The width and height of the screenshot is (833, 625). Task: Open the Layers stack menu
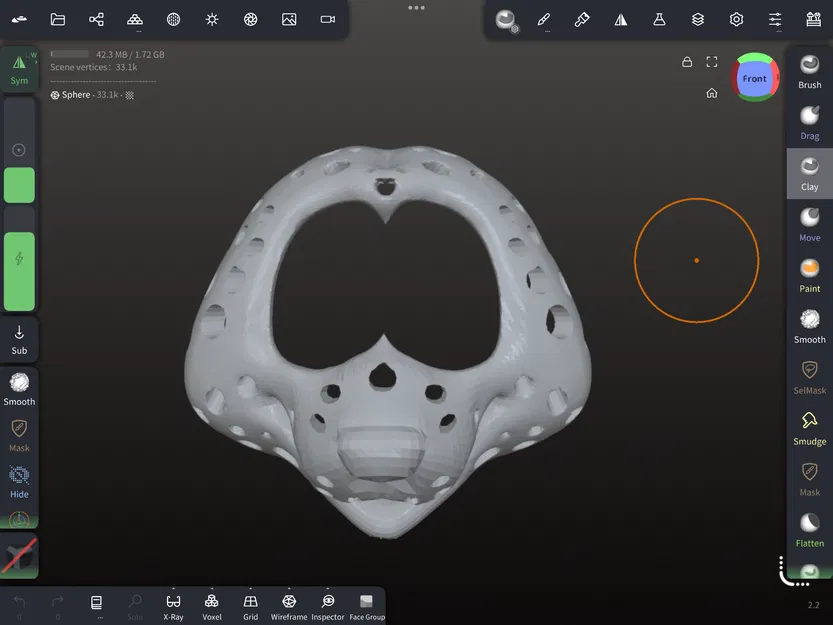pos(698,20)
